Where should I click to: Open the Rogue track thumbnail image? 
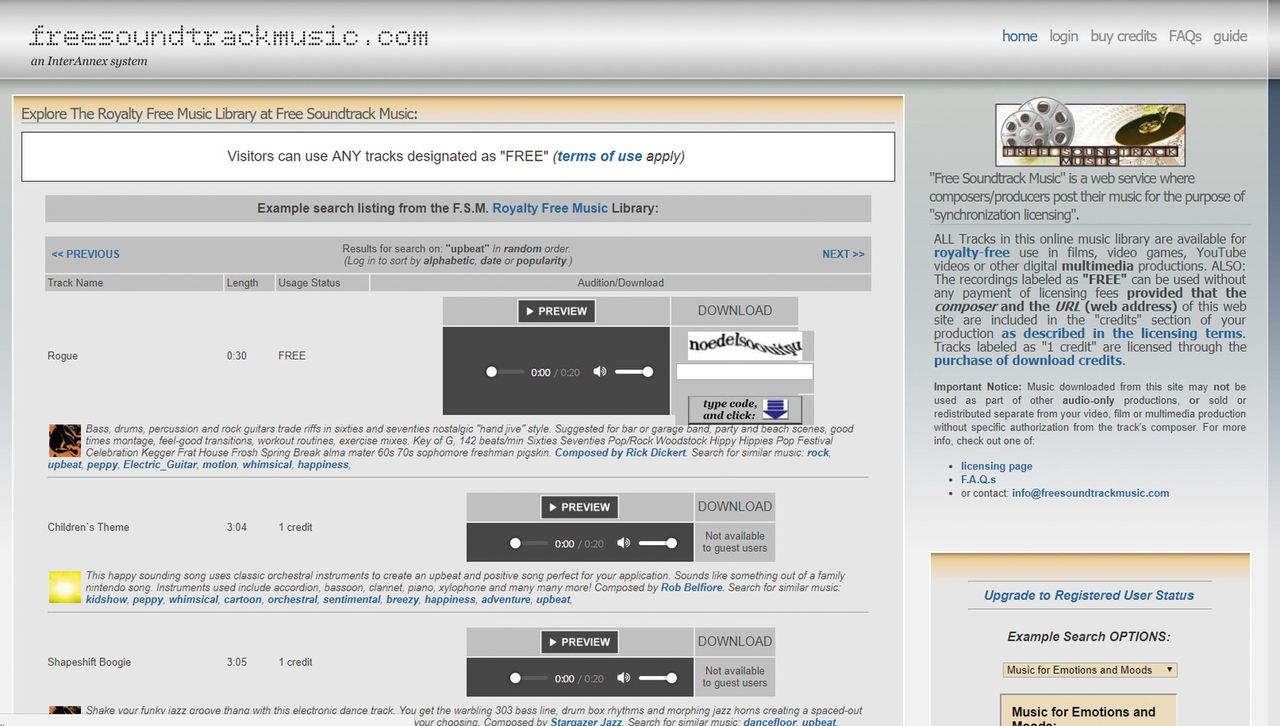65,441
